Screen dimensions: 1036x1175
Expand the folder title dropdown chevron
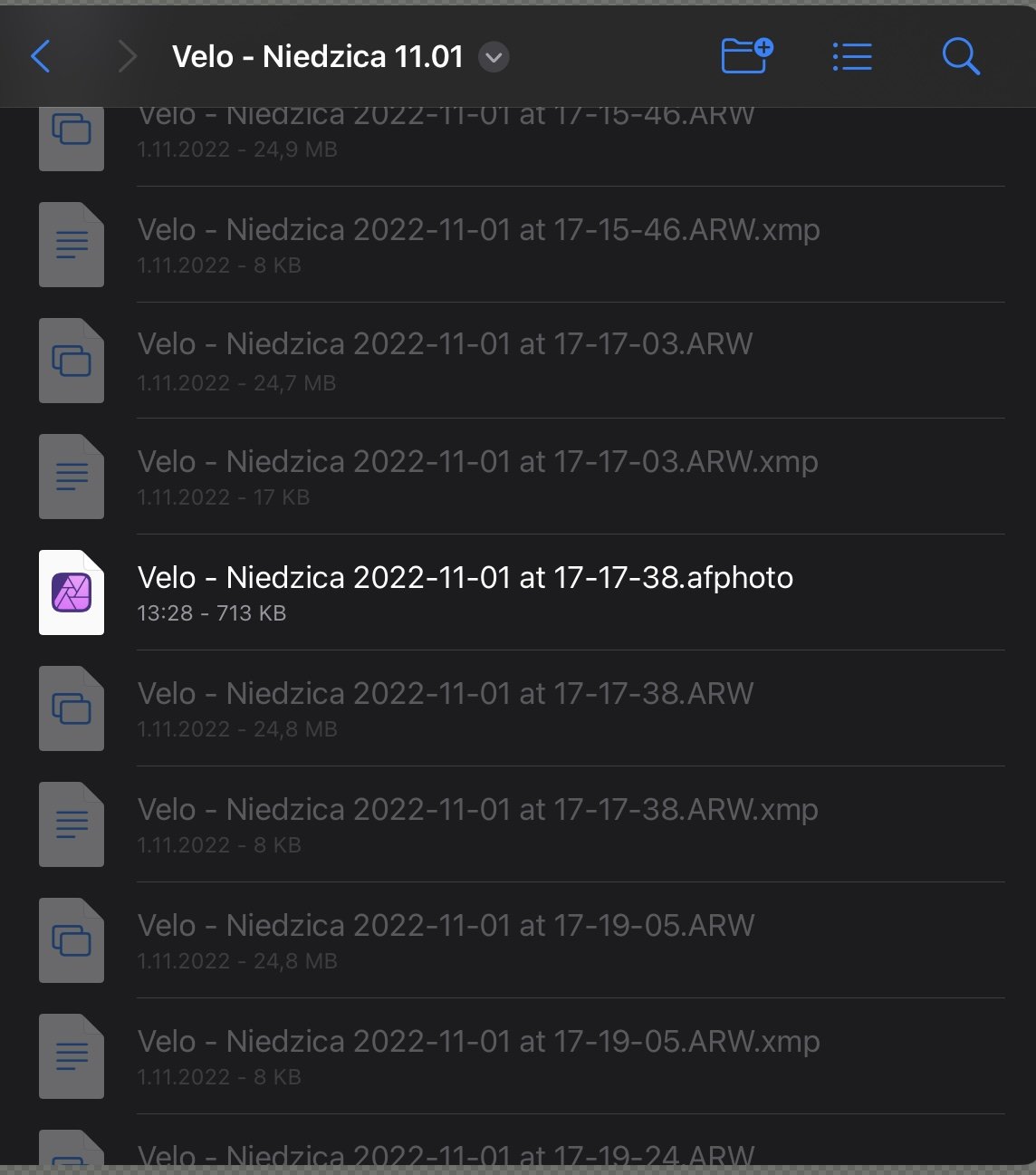point(494,57)
